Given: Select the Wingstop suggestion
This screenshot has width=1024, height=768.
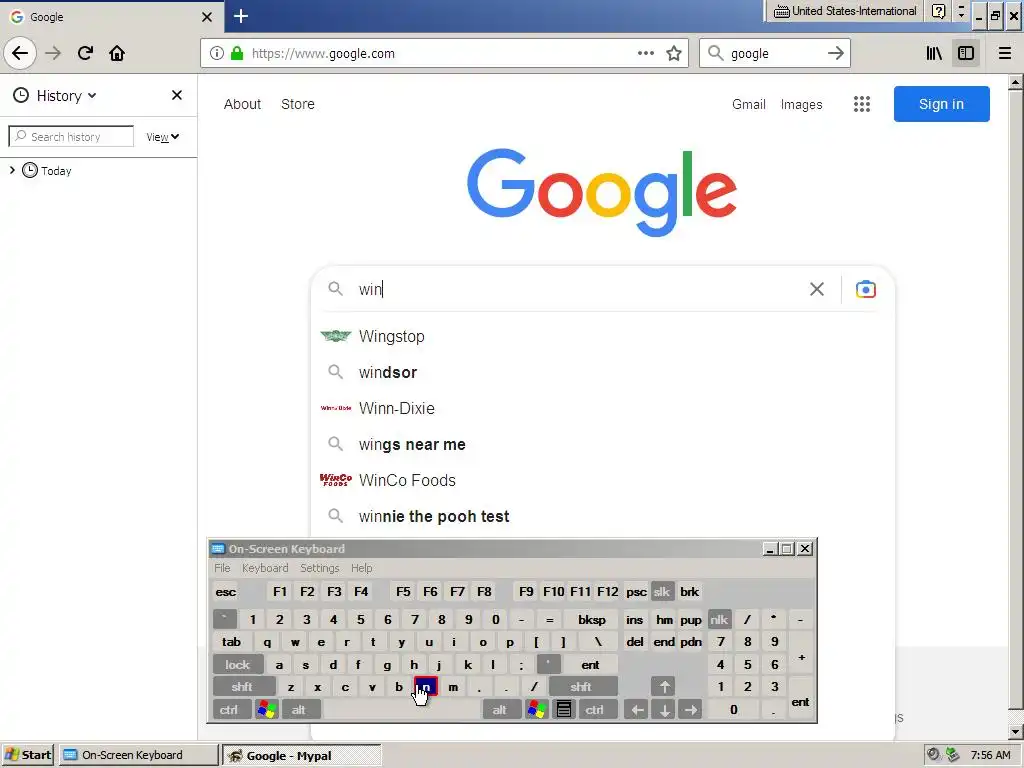Looking at the screenshot, I should coord(601,336).
